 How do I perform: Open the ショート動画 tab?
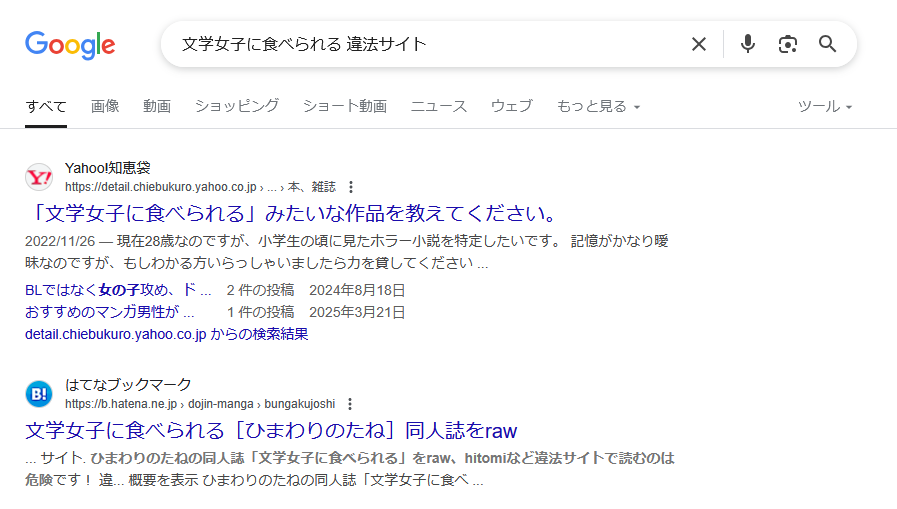[345, 106]
